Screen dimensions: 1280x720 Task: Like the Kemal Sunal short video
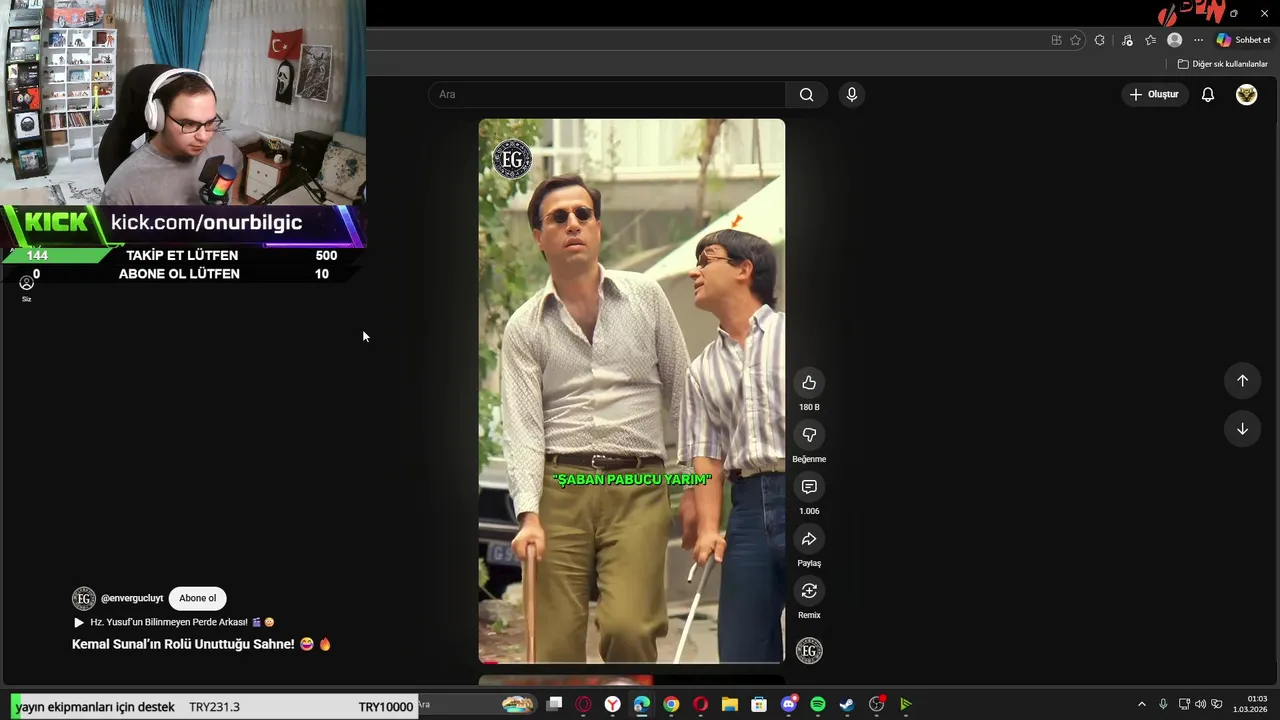tap(809, 383)
